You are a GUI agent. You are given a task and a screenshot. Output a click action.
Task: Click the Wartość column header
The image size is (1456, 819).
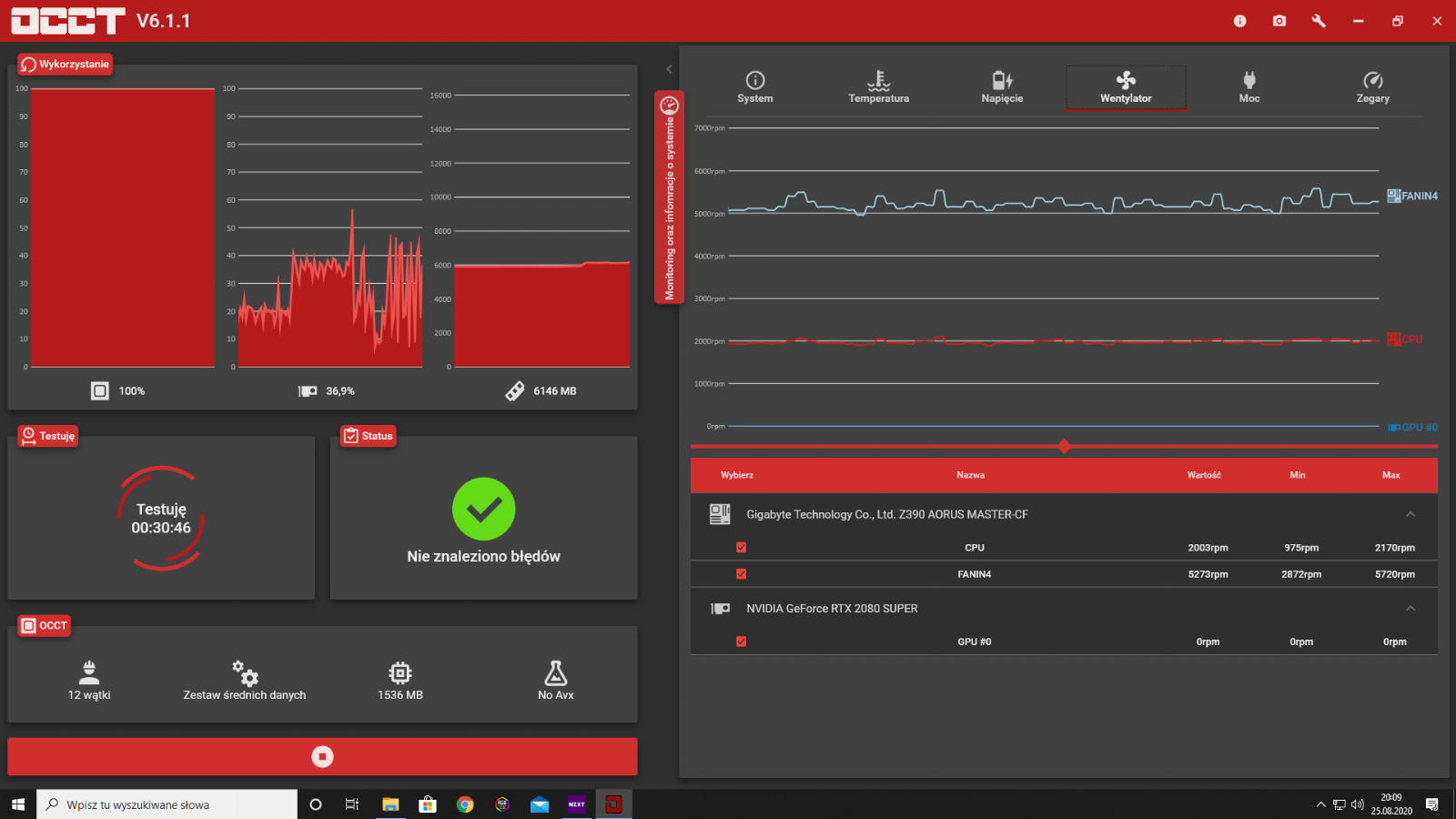(x=1204, y=475)
